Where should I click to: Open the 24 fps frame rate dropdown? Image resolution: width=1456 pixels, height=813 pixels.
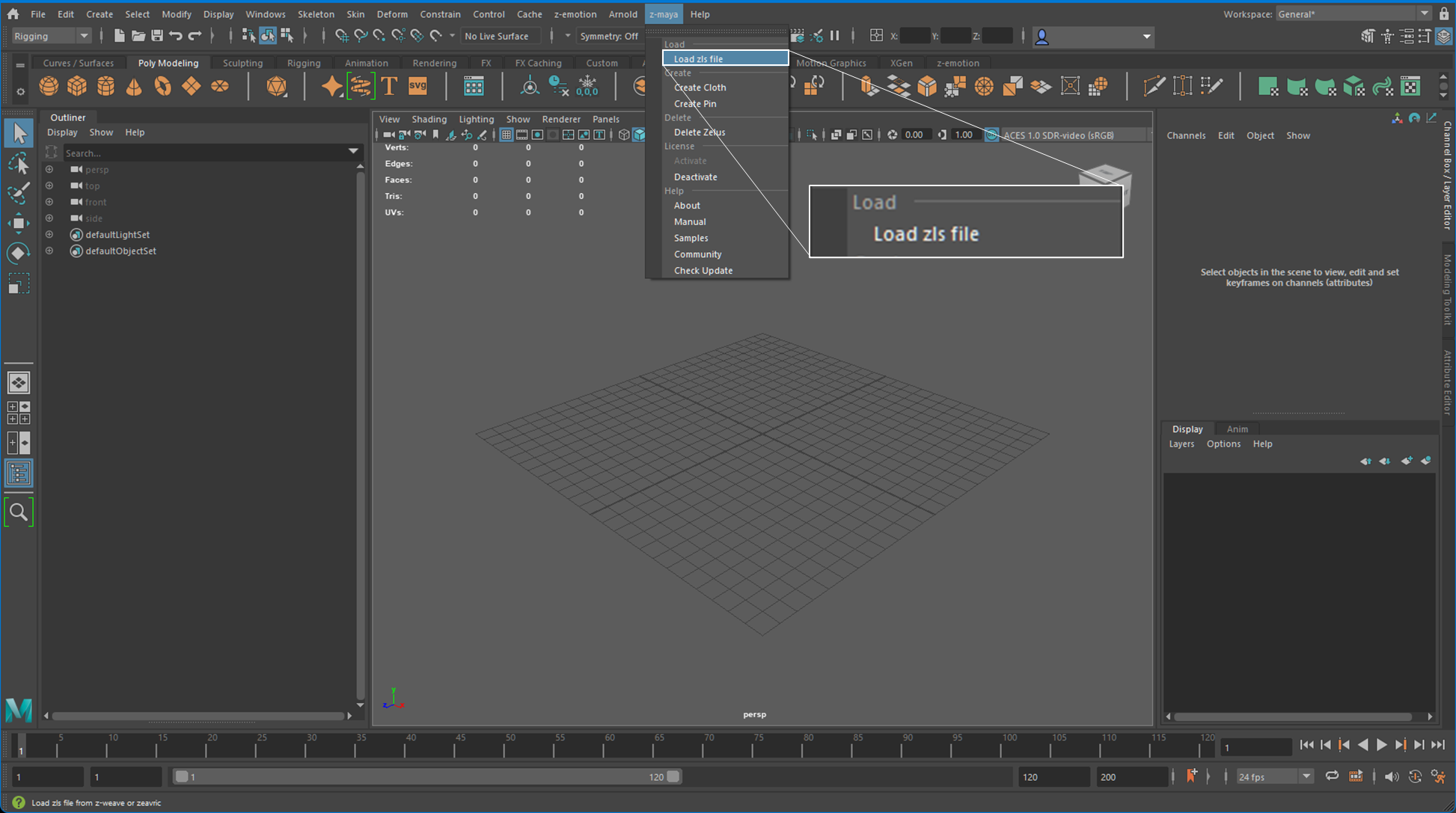click(1274, 776)
